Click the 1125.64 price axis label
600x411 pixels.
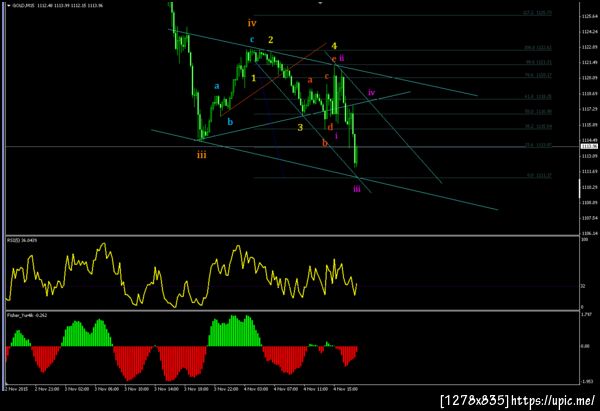pyautogui.click(x=590, y=16)
